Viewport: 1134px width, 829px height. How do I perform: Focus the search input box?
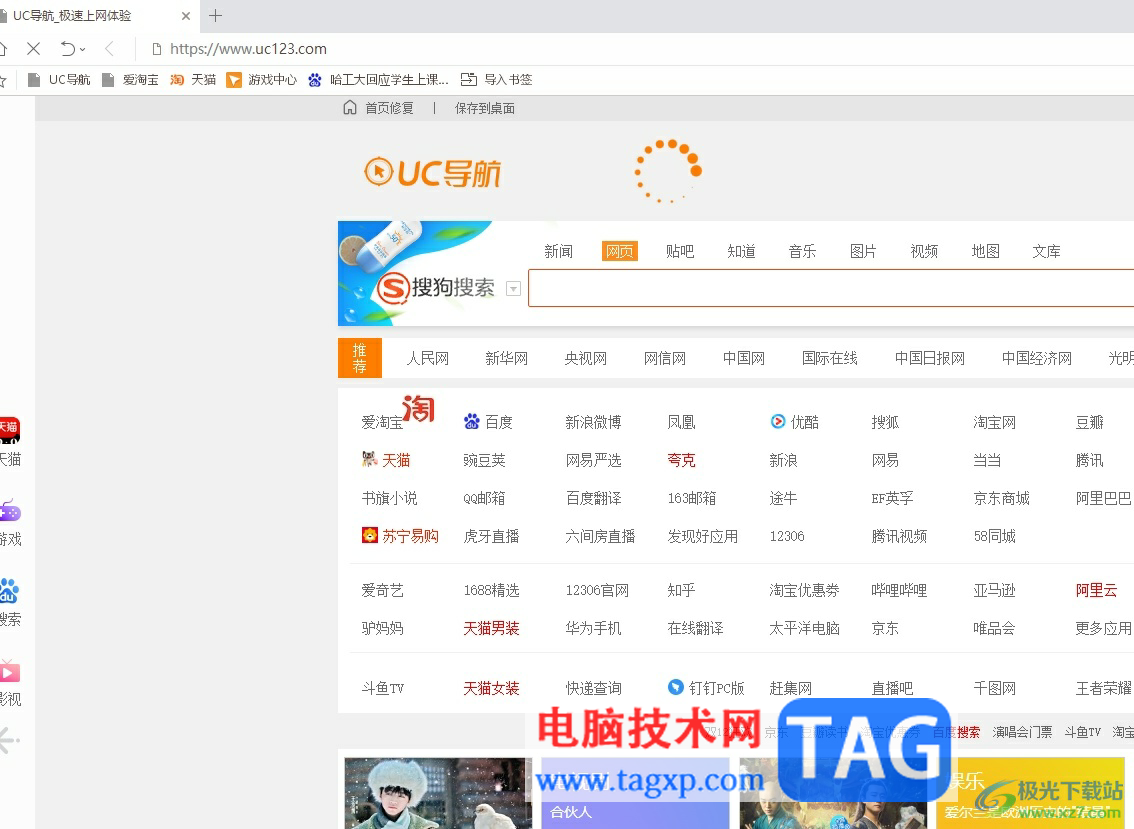(x=831, y=288)
